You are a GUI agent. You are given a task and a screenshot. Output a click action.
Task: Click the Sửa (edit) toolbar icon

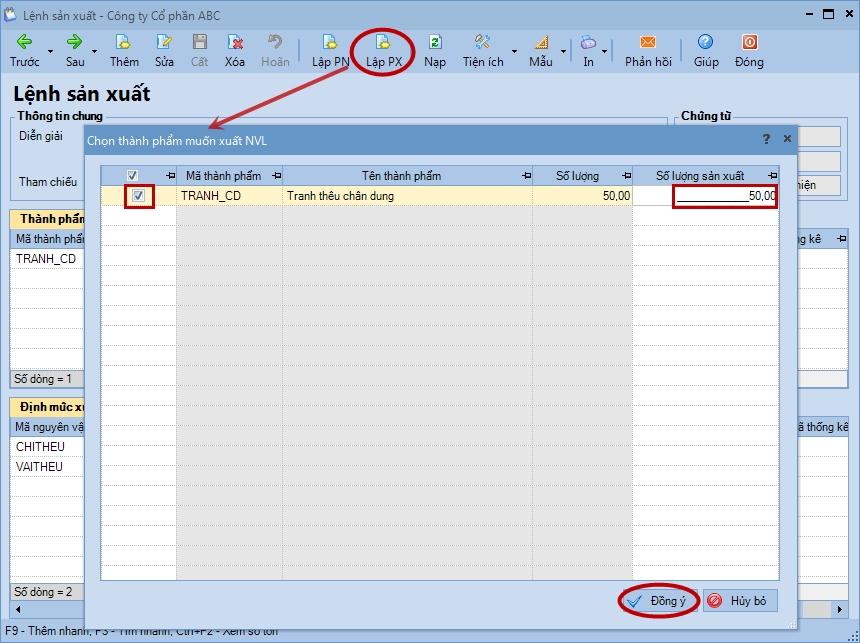click(x=164, y=43)
